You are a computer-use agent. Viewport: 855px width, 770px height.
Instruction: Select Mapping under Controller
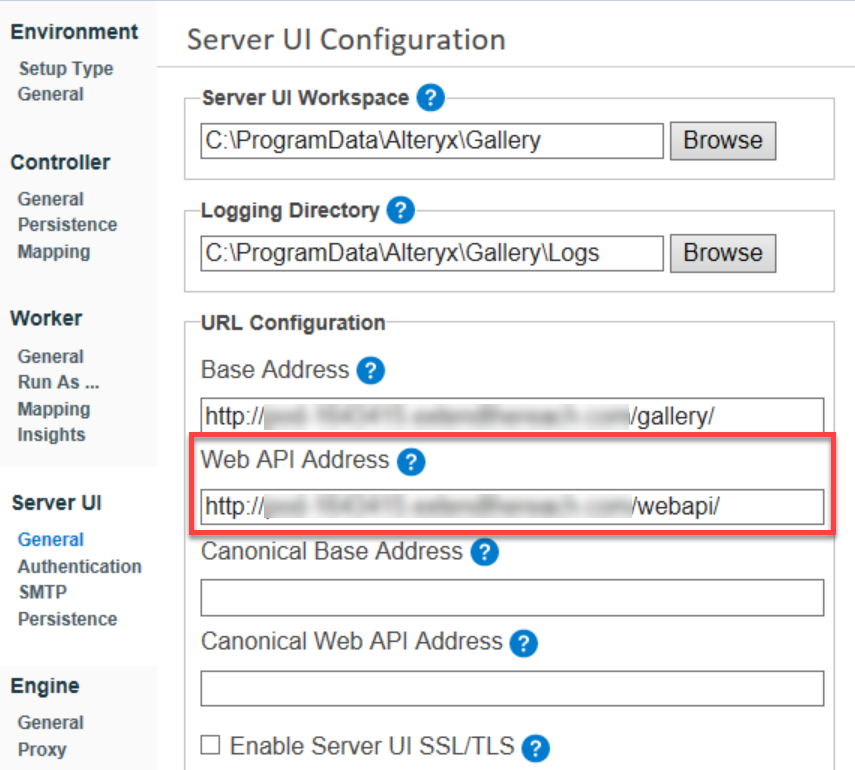tap(53, 251)
